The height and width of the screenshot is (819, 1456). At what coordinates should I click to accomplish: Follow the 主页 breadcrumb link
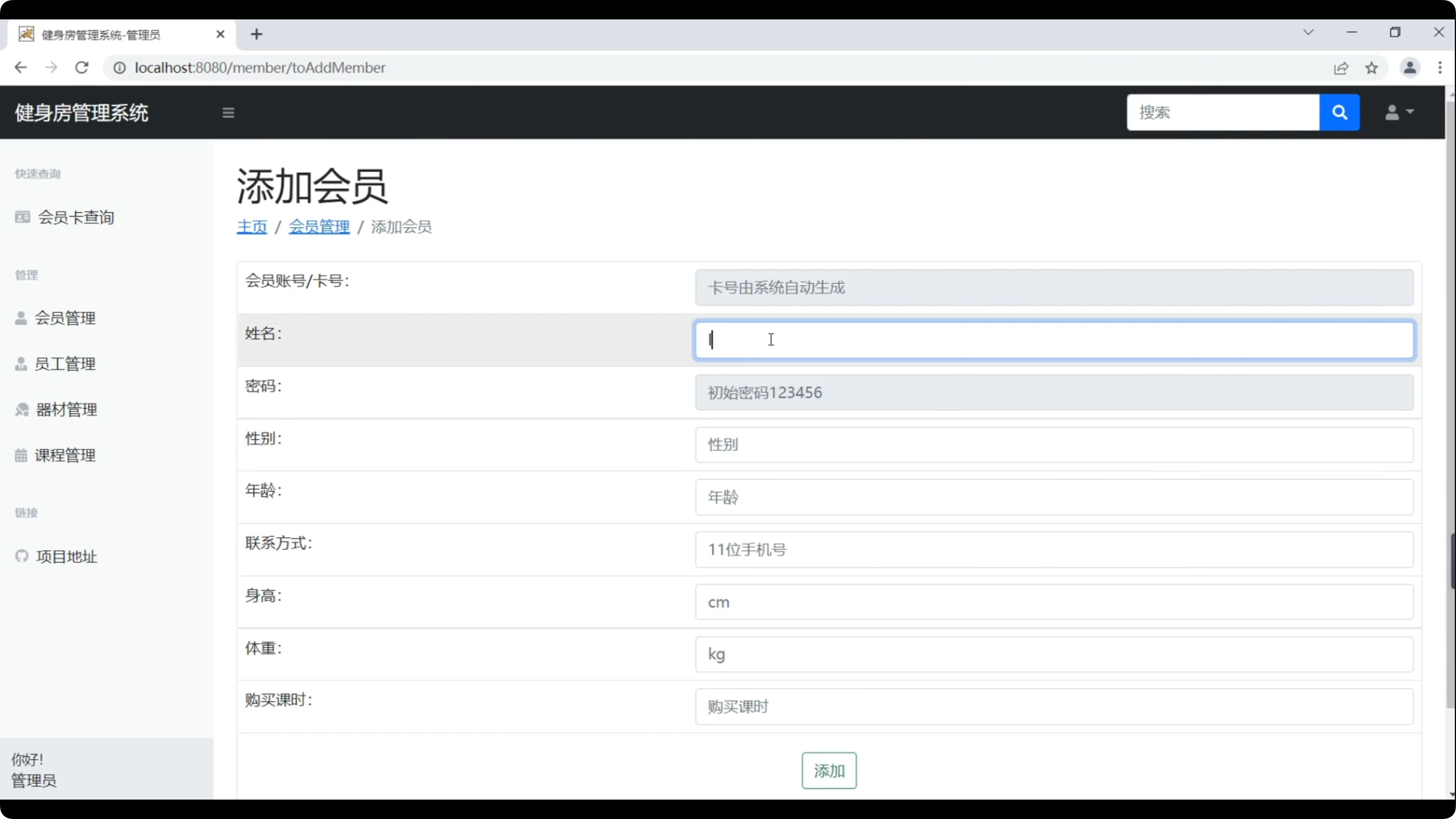point(252,227)
